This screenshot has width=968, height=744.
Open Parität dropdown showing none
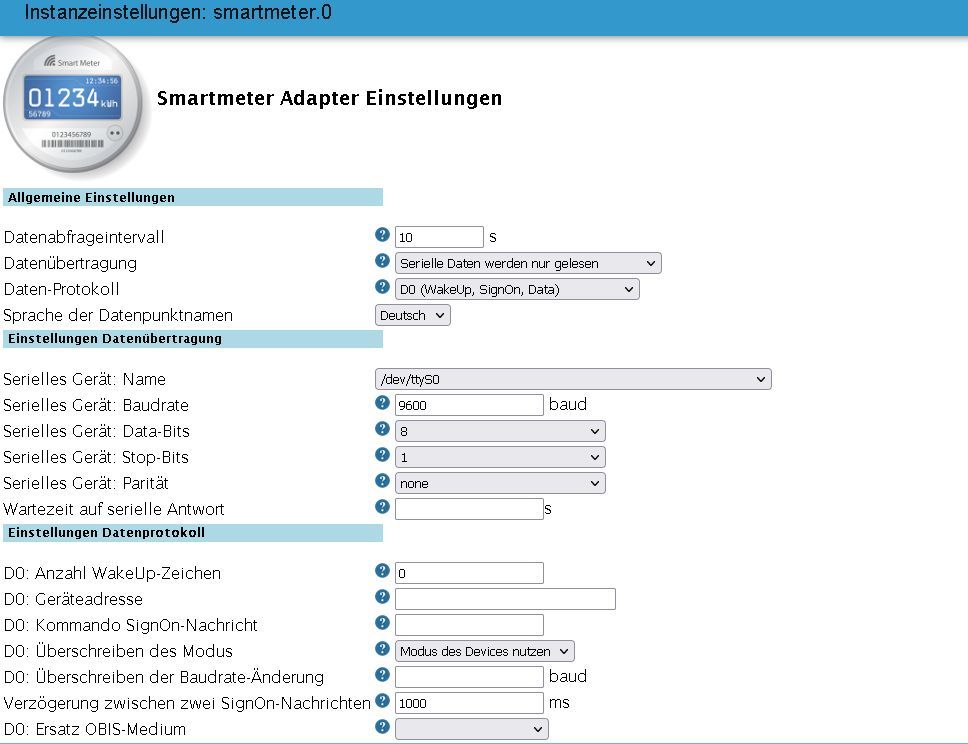[500, 483]
